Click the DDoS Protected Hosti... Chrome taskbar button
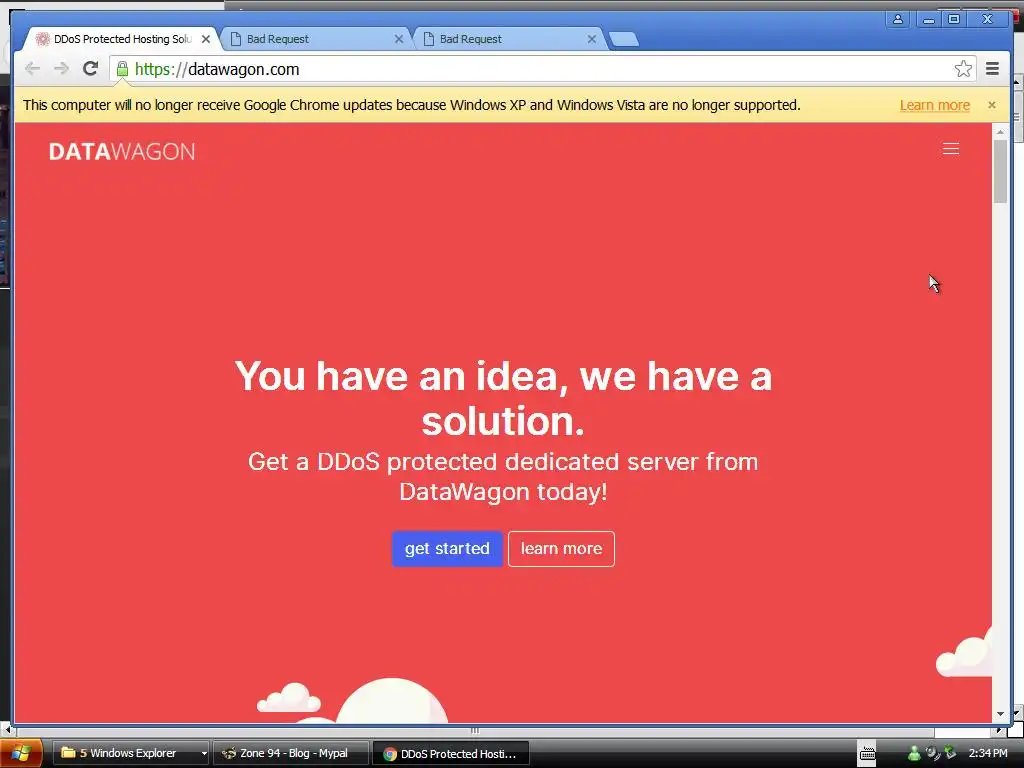1024x768 pixels. [x=451, y=754]
